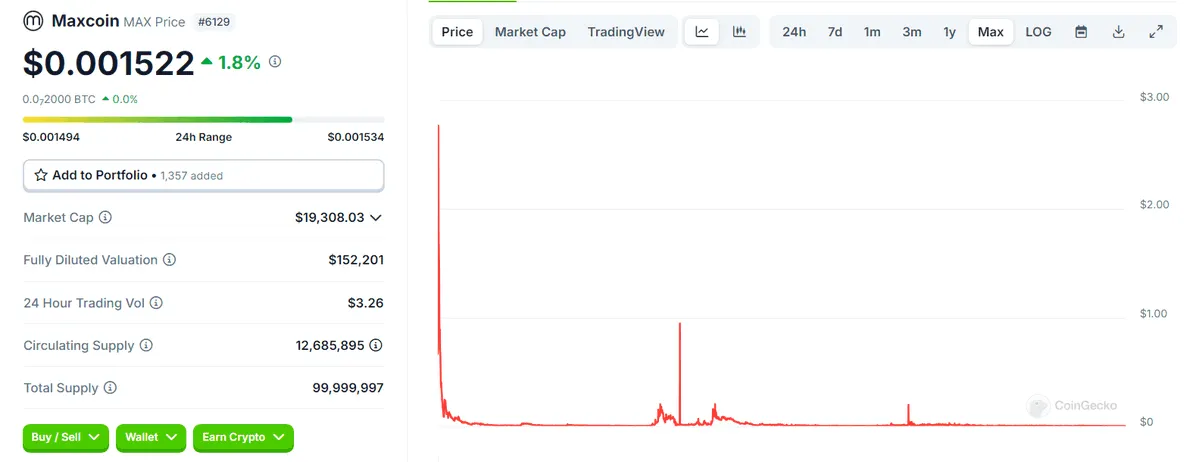Toggle the LOG scale on chart
This screenshot has height=462, width=1199.
coord(1038,32)
